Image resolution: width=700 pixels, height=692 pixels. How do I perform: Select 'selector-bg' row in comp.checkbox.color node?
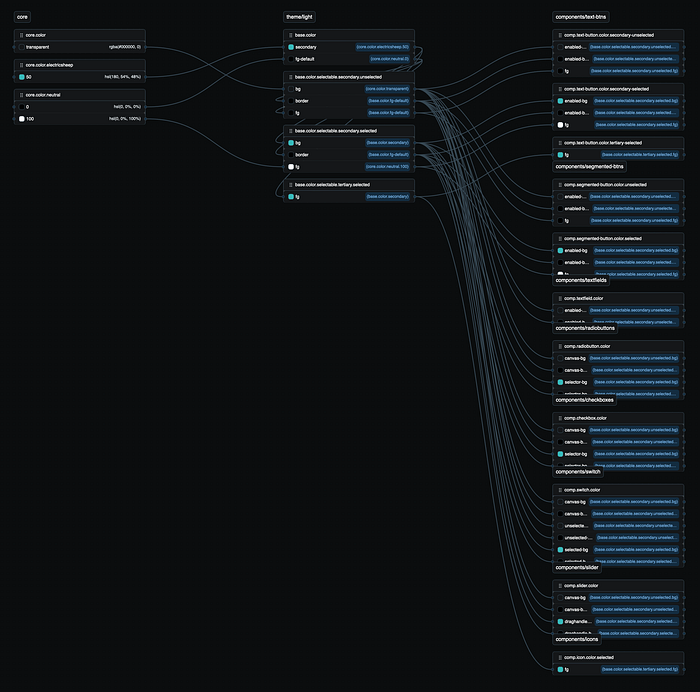(618, 454)
